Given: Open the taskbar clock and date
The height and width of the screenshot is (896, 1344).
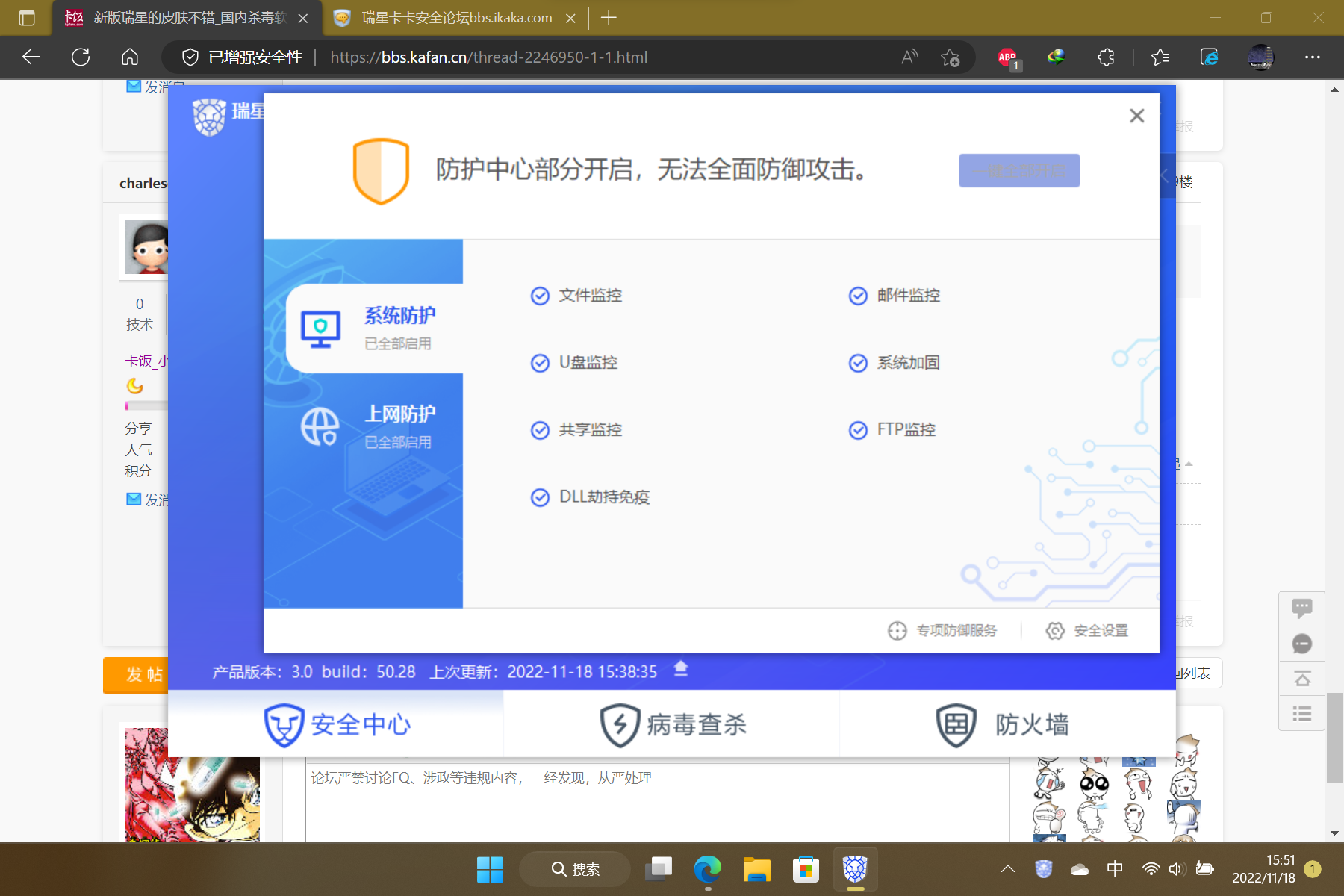Looking at the screenshot, I should (x=1263, y=869).
